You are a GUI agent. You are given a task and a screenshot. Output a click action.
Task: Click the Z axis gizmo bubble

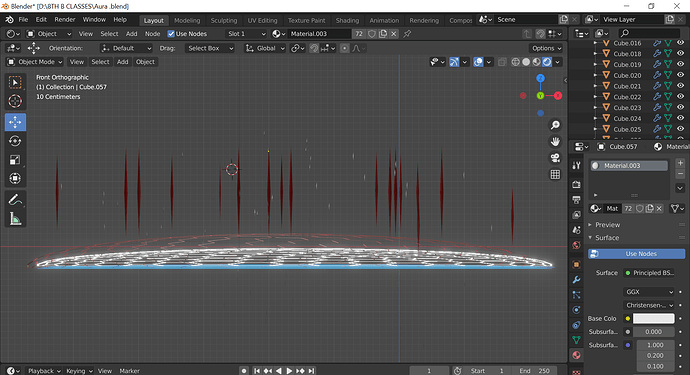[x=540, y=78]
